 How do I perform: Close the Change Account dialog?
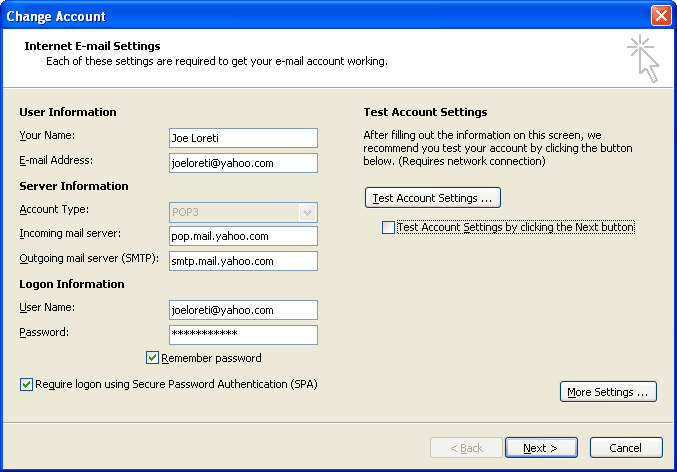[x=660, y=16]
